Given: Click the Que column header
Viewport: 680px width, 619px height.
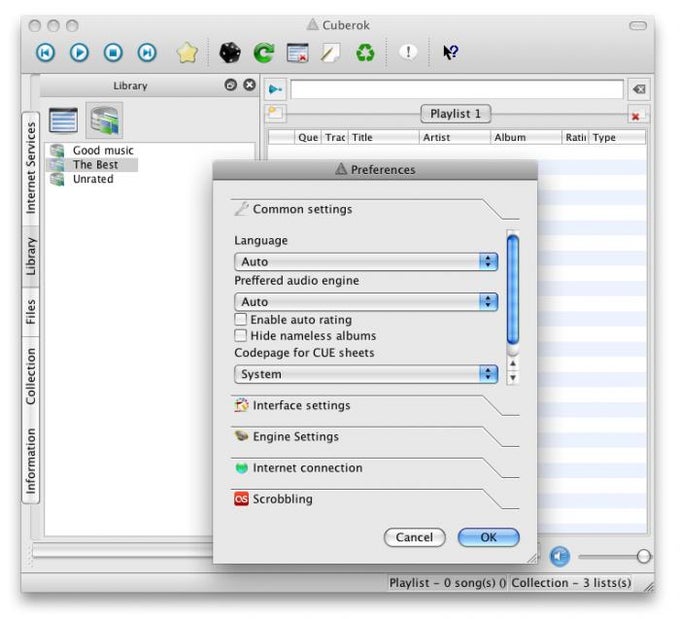Looking at the screenshot, I should 308,138.
